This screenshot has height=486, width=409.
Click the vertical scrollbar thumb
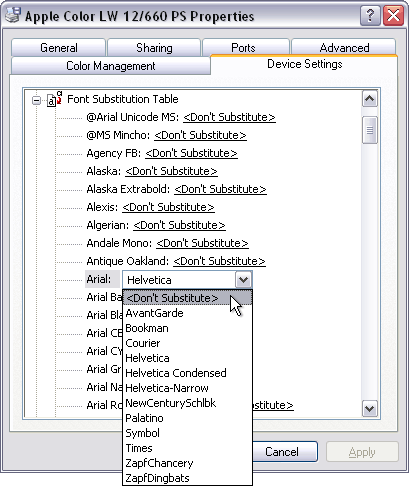pos(370,130)
